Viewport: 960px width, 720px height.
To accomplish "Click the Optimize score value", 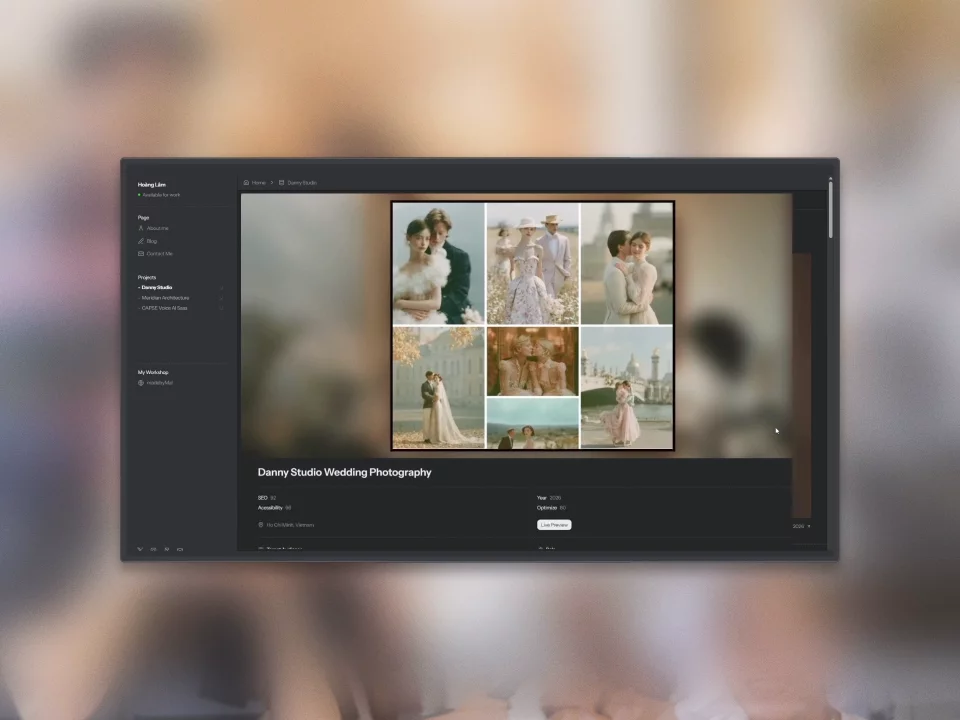I will (x=563, y=508).
